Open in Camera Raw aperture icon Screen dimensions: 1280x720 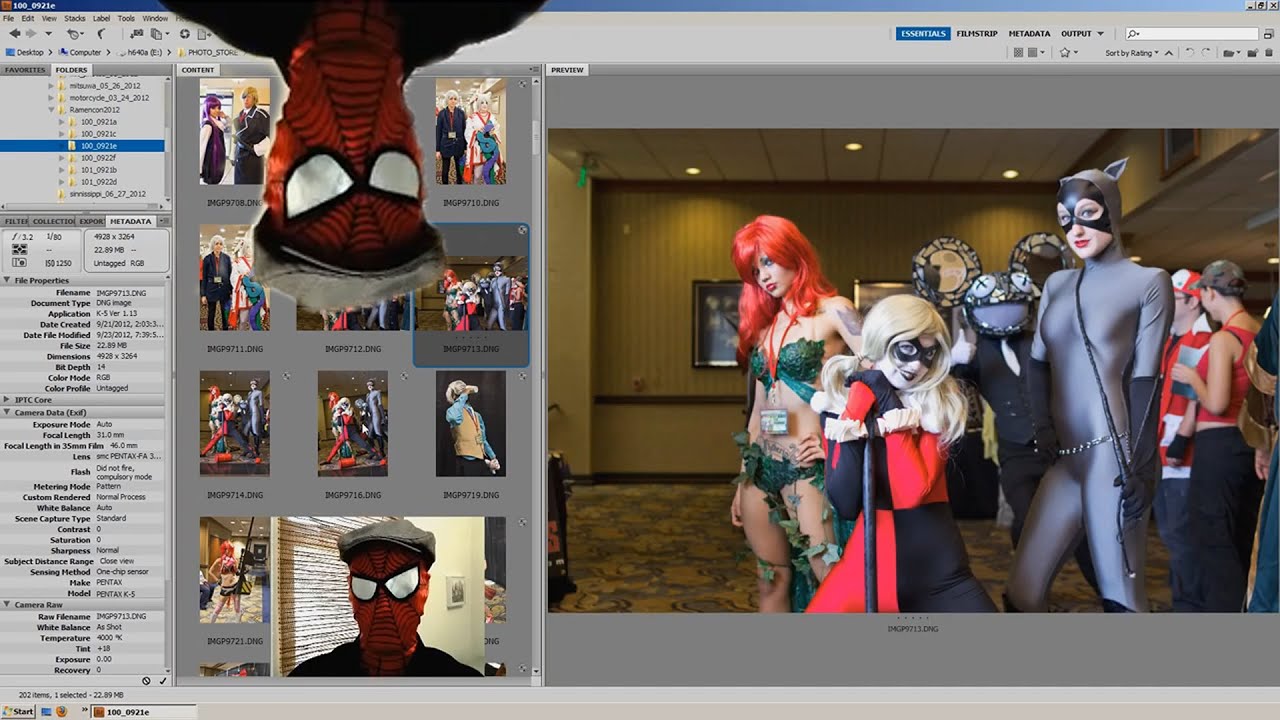[185, 33]
